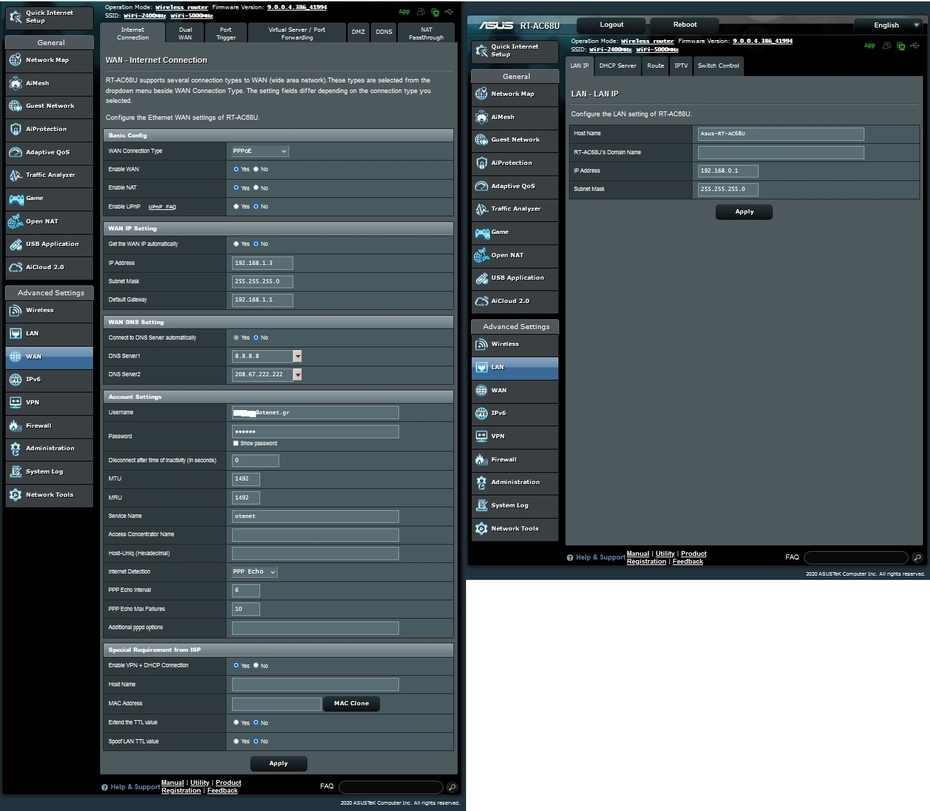Open Virtual Server / Port Forwarding tab
This screenshot has width=930, height=811.
(297, 33)
